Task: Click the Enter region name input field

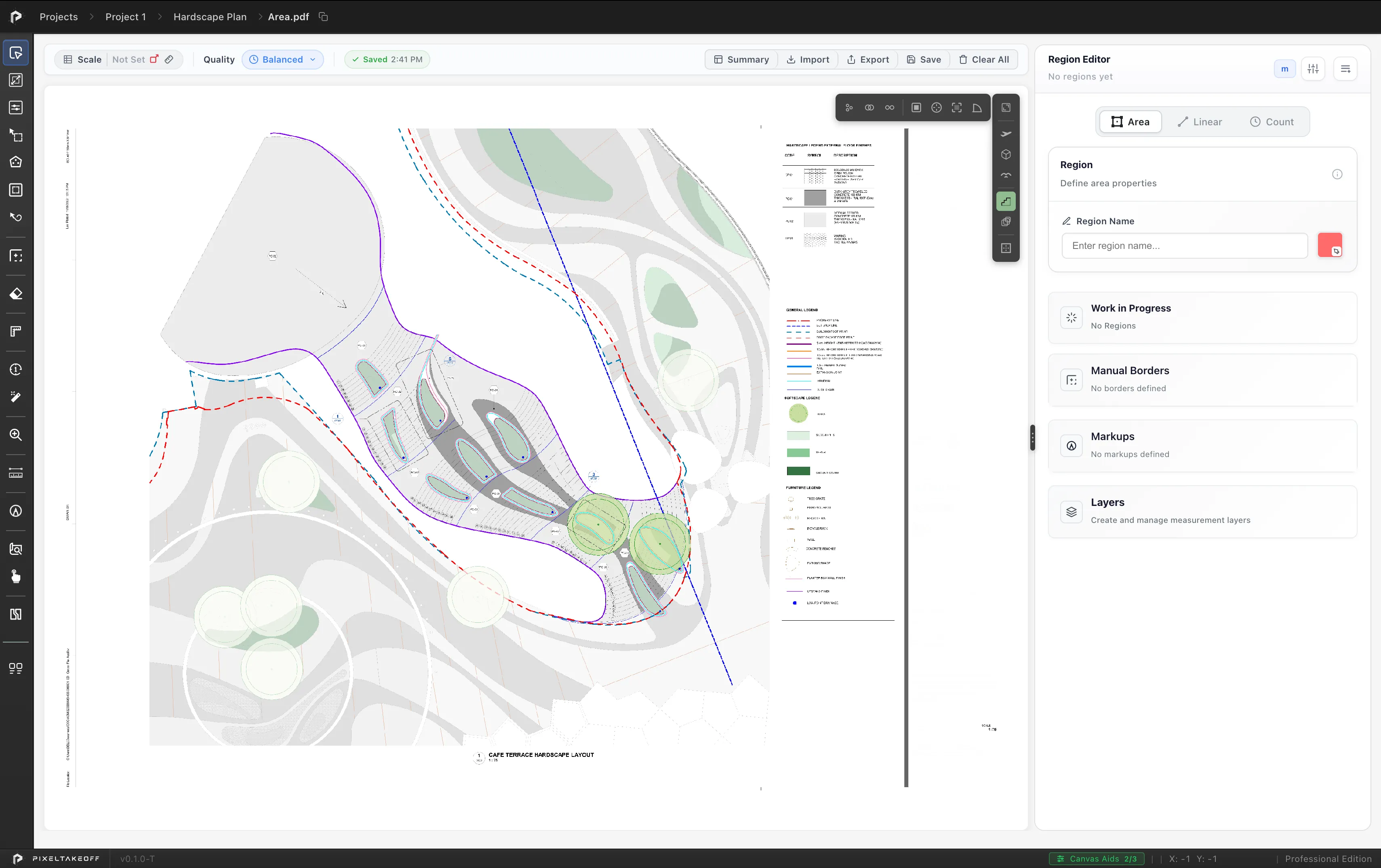Action: tap(1185, 246)
